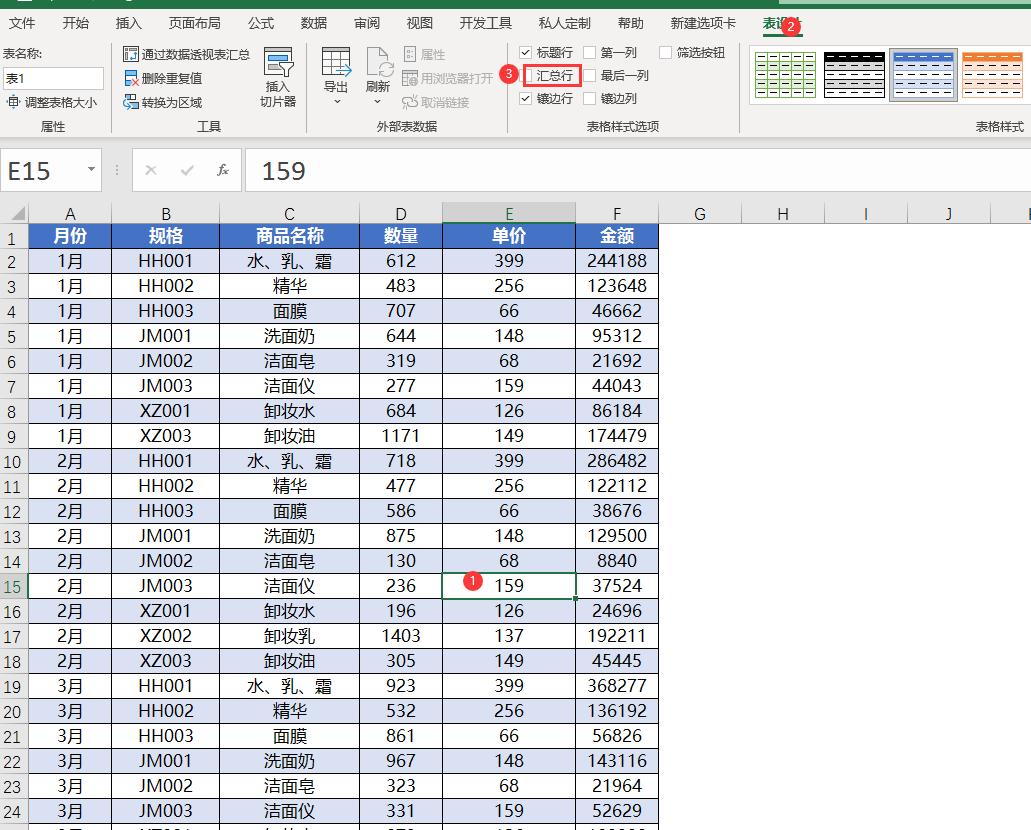Open the Developer (开发工具) tab
The width and height of the screenshot is (1031, 830).
(x=486, y=24)
